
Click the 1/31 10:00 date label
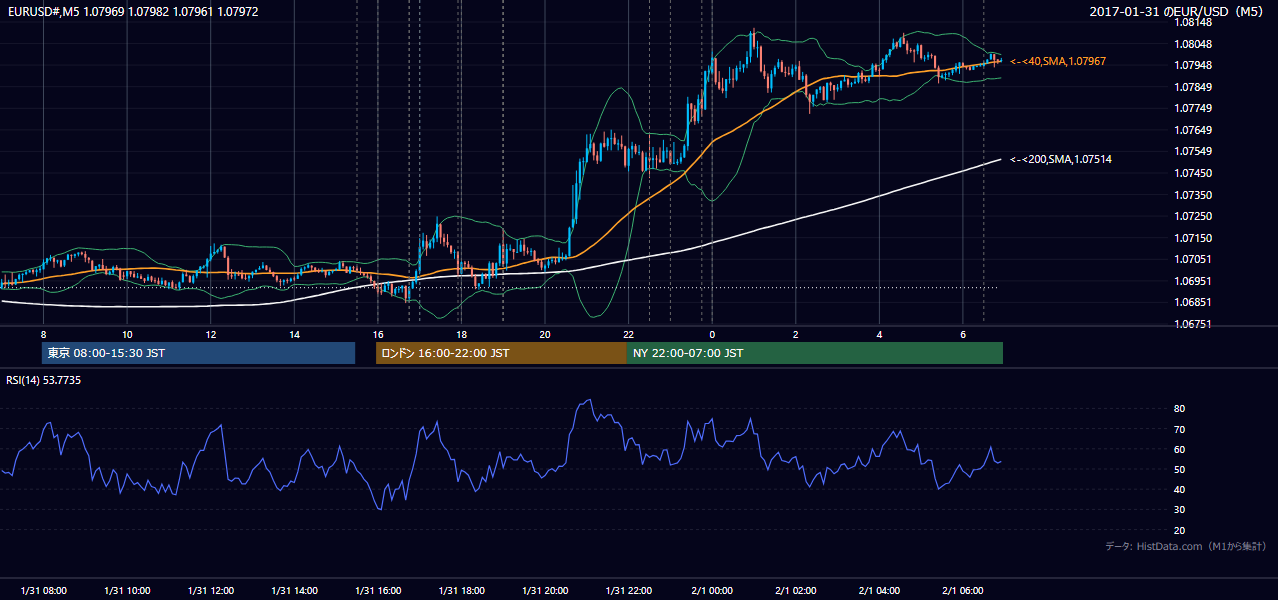tap(127, 591)
